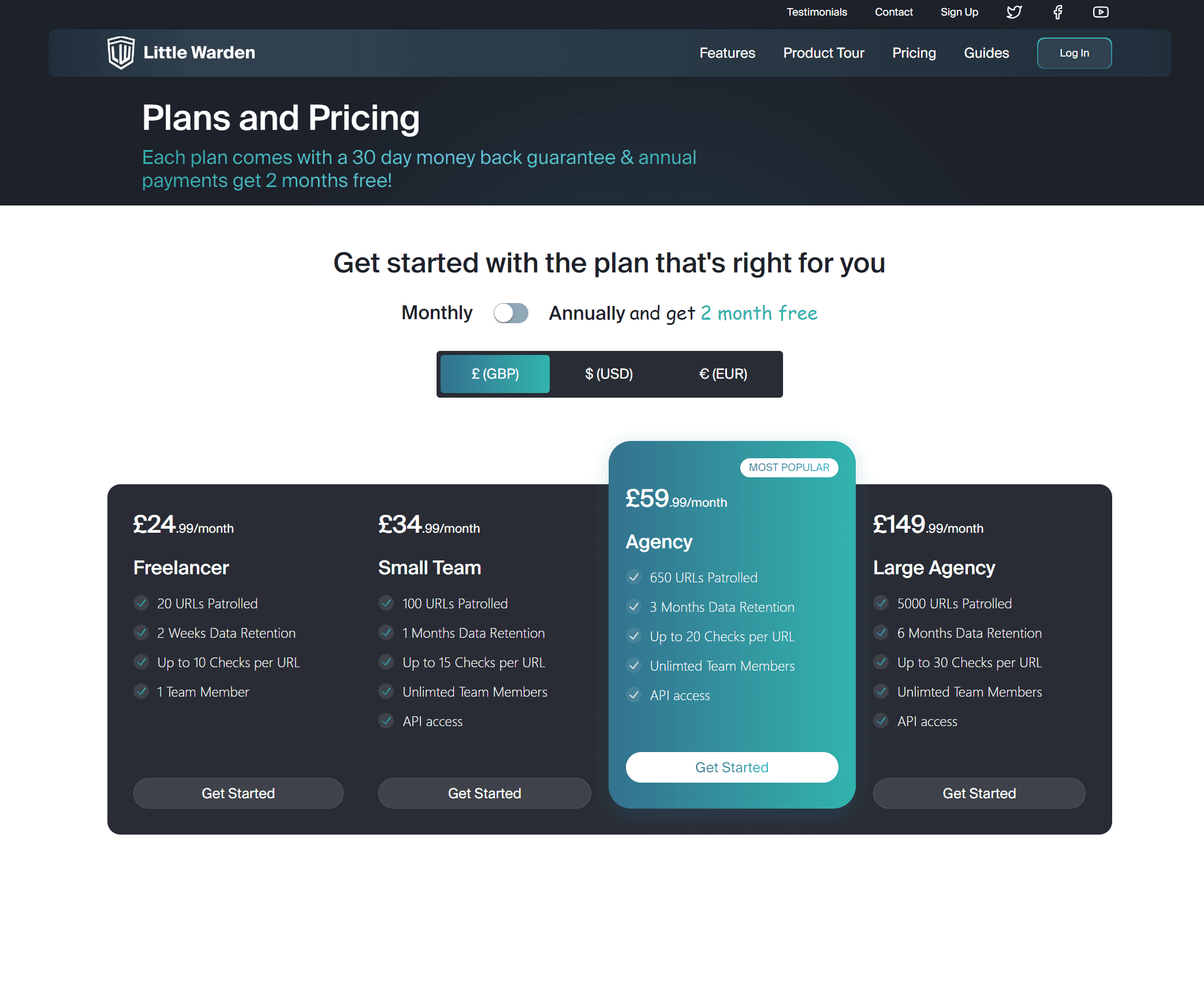
Task: Click the YouTube icon in header
Action: click(x=1101, y=12)
